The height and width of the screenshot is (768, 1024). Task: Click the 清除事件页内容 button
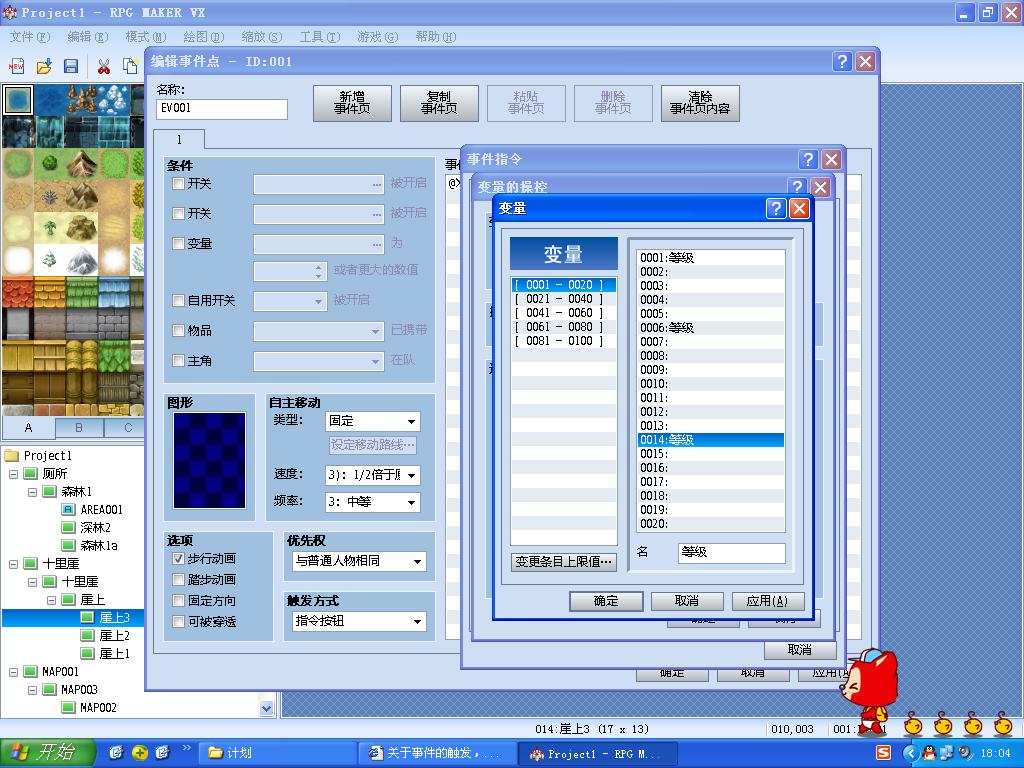(x=700, y=103)
